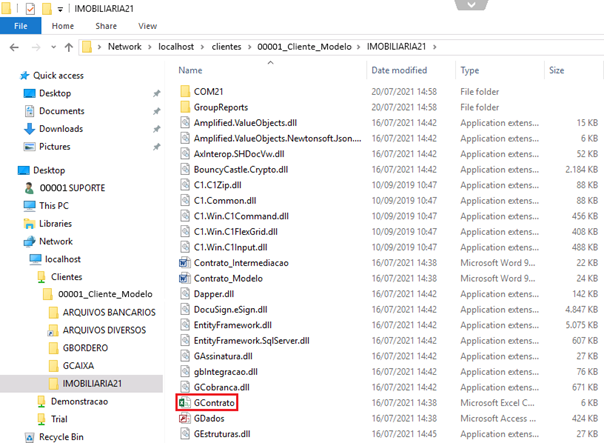Select the GDados Access file icon
This screenshot has width=604, height=443.
click(x=185, y=418)
